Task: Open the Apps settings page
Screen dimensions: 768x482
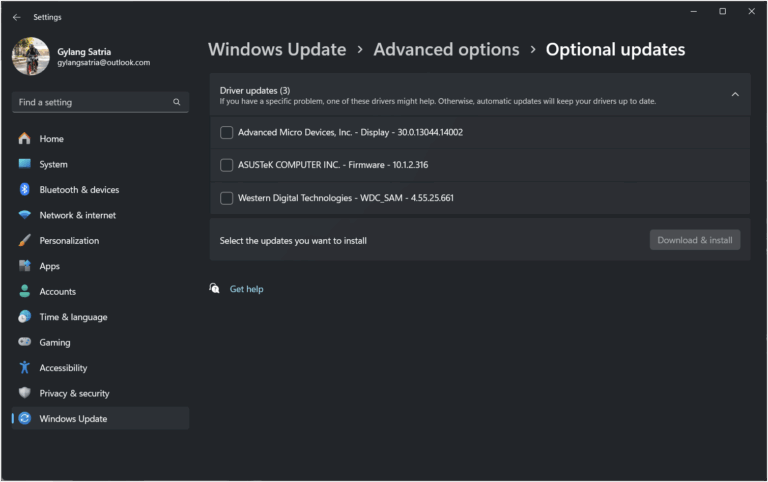Action: coord(100,266)
